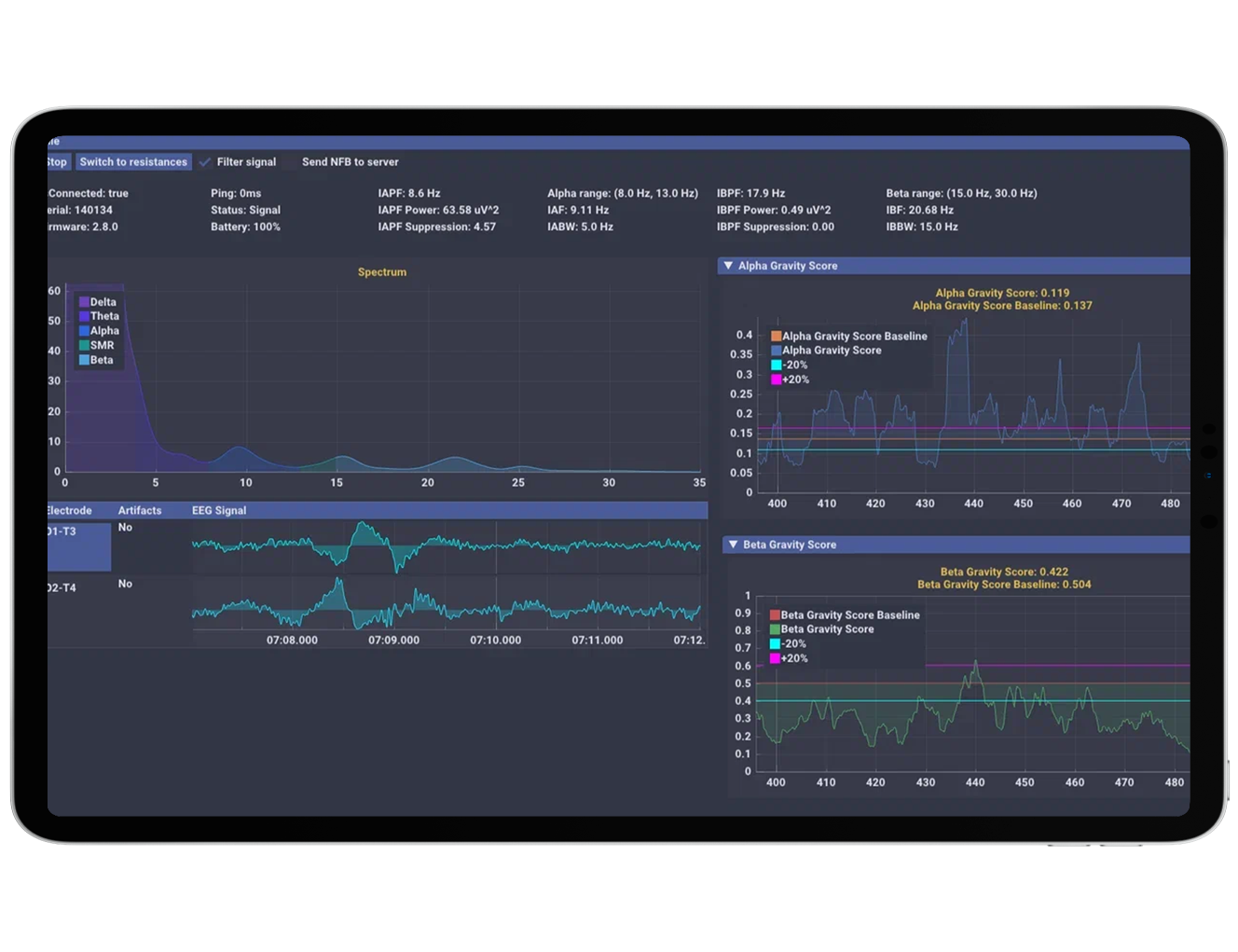Click Send NFB to server

351,162
